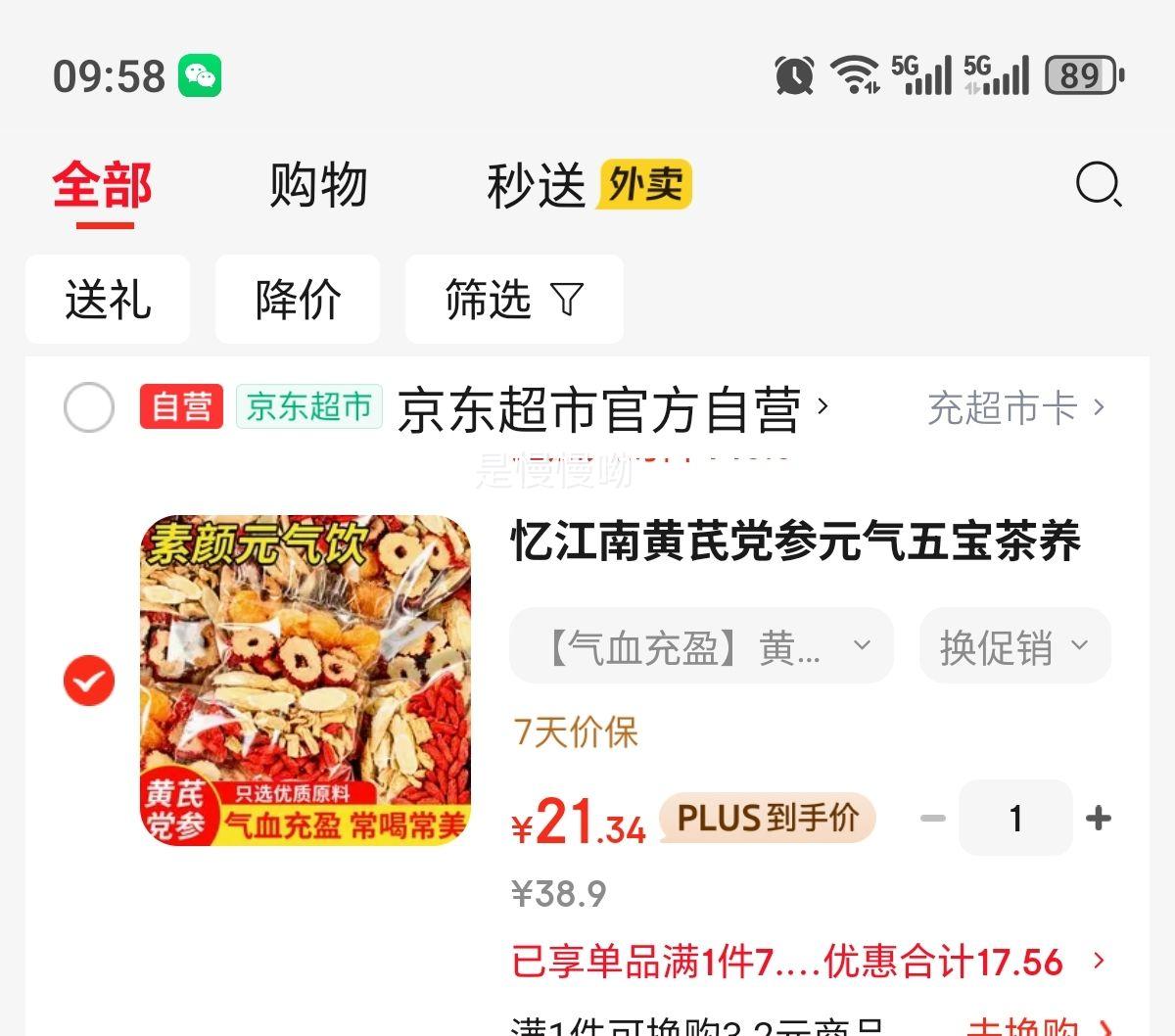Expand the 【气血充盈】 variant dropdown
Viewport: 1175px width, 1036px height.
pos(701,646)
